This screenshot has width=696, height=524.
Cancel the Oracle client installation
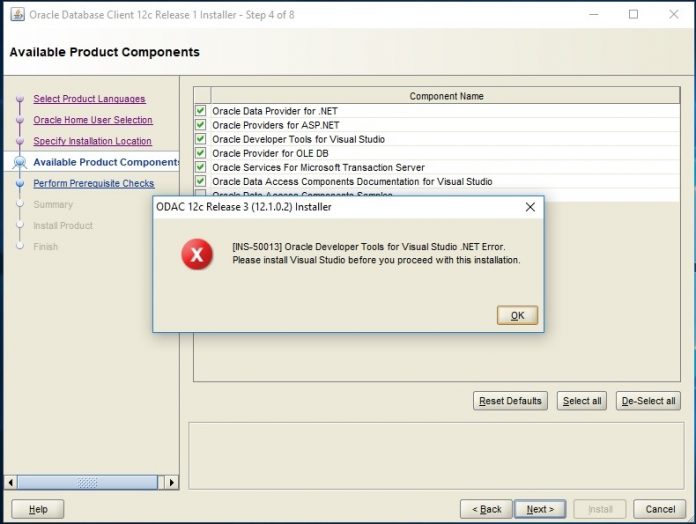pyautogui.click(x=660, y=509)
